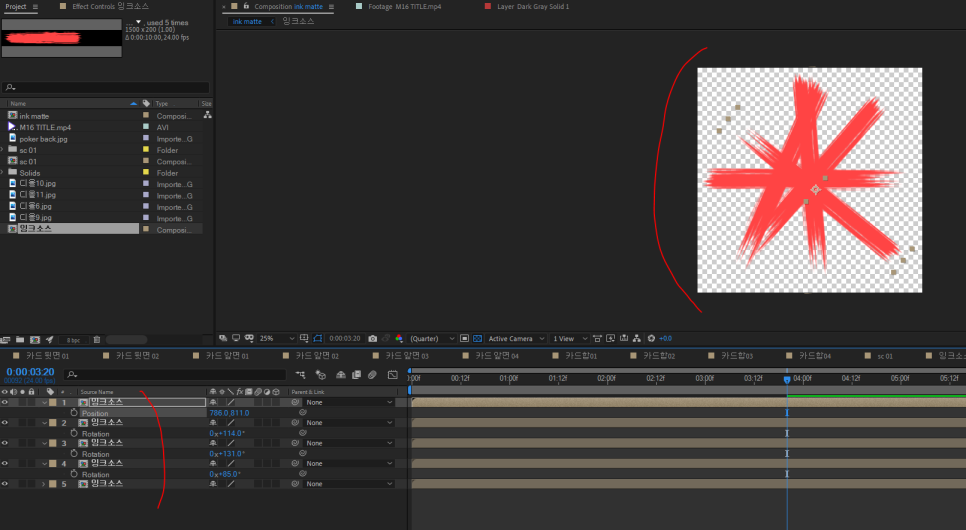This screenshot has height=530, width=966.
Task: Expand layer 5 properties twirl arrow
Action: (x=44, y=484)
